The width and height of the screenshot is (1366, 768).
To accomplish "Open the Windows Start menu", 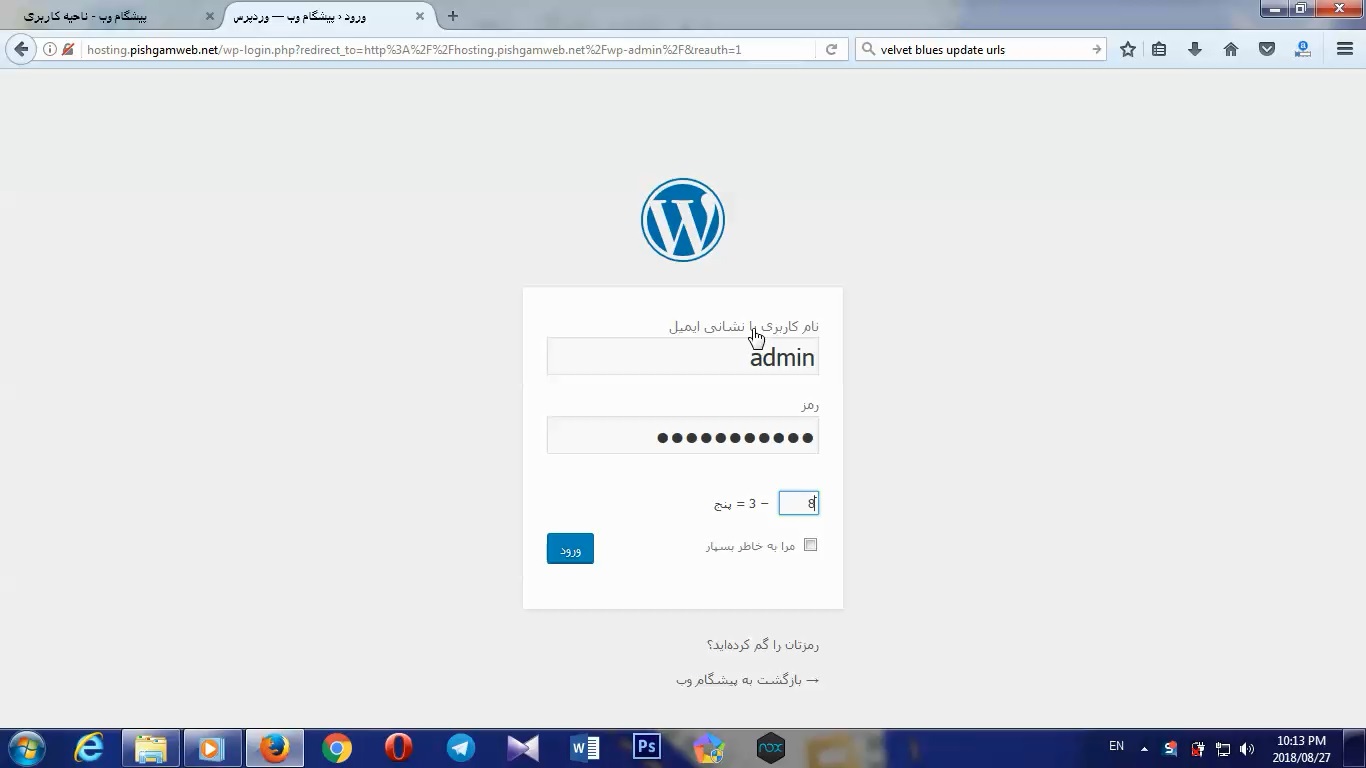I will (x=26, y=748).
